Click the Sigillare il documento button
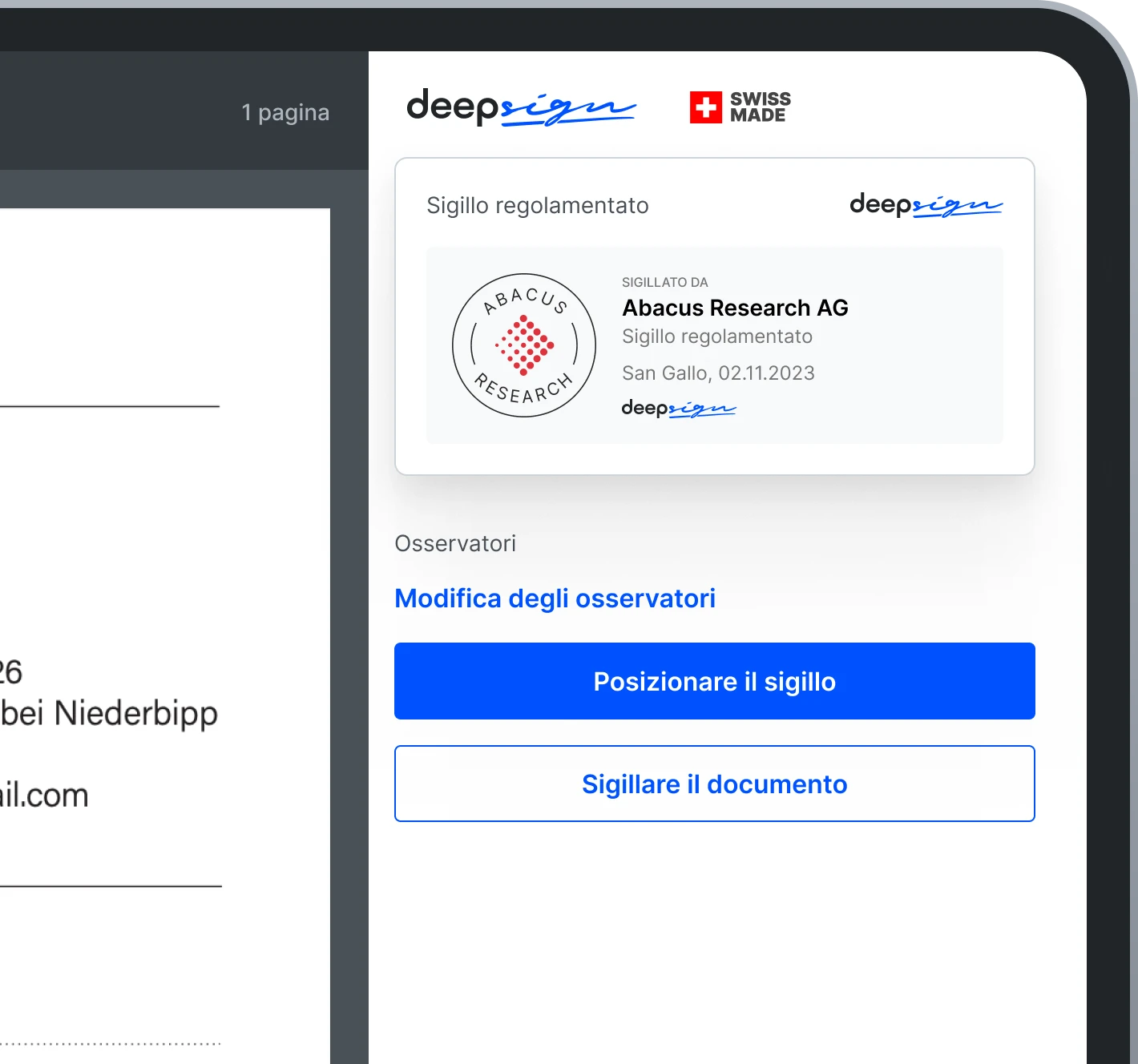 715,784
